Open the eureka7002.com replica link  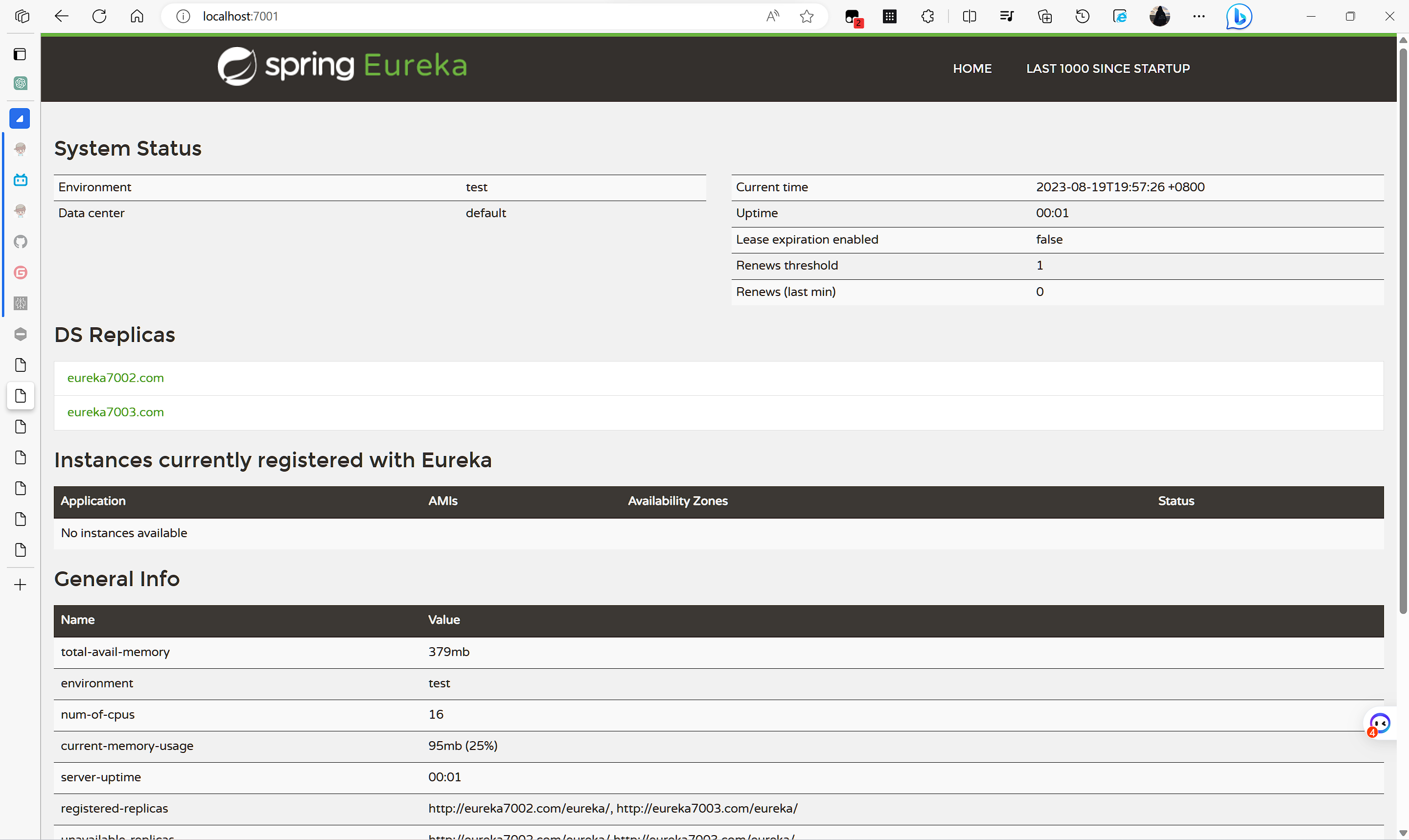pos(115,378)
